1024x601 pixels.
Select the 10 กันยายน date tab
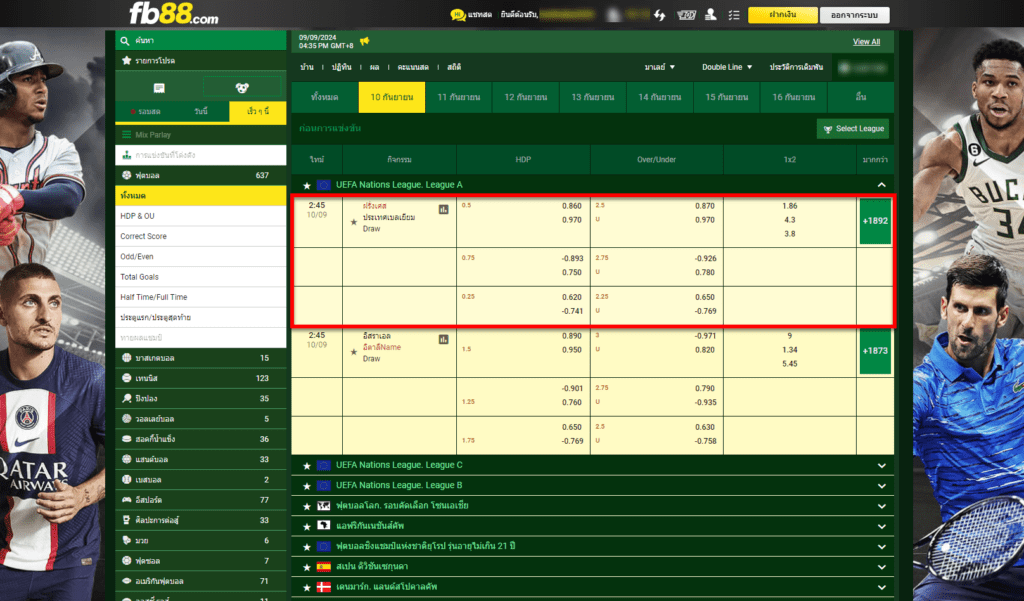pyautogui.click(x=392, y=97)
